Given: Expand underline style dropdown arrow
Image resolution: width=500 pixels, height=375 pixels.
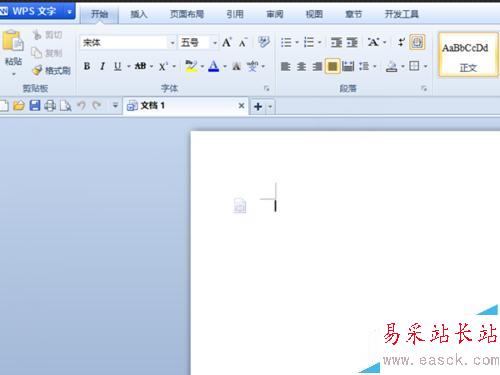Looking at the screenshot, I should (128, 67).
